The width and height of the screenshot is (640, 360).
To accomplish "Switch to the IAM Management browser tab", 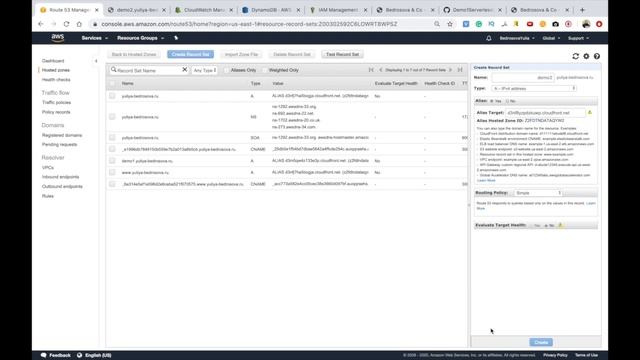I will (x=338, y=10).
